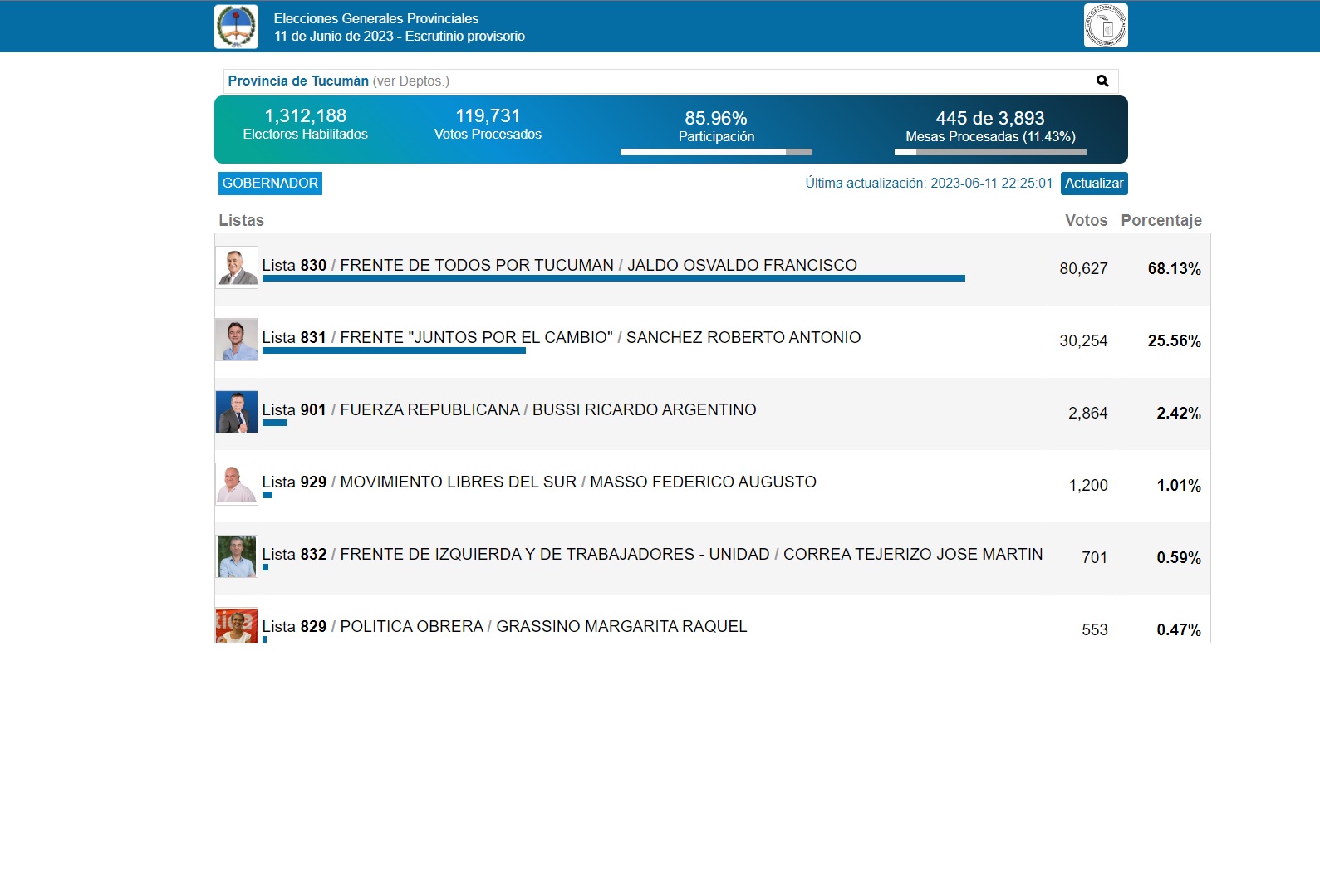Click Masso Federico Augusto candidate photo
Image resolution: width=1320 pixels, height=896 pixels.
[x=237, y=484]
